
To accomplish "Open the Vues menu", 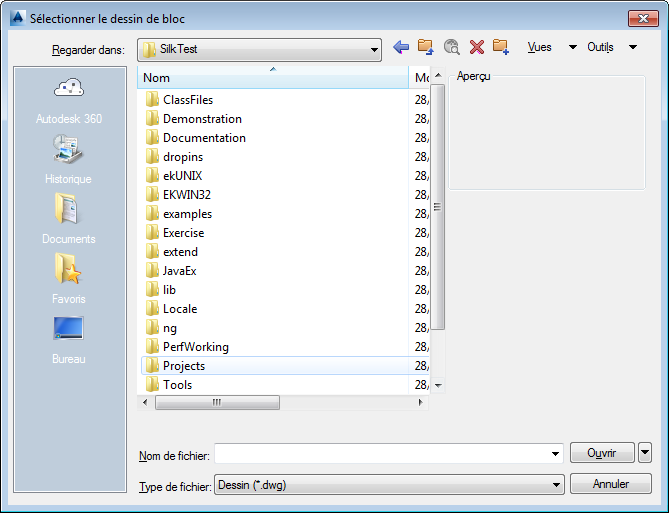I will click(x=539, y=47).
